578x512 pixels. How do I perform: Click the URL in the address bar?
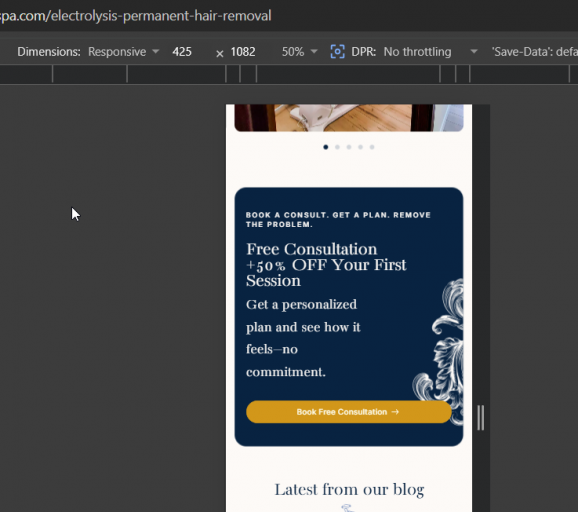pyautogui.click(x=136, y=16)
